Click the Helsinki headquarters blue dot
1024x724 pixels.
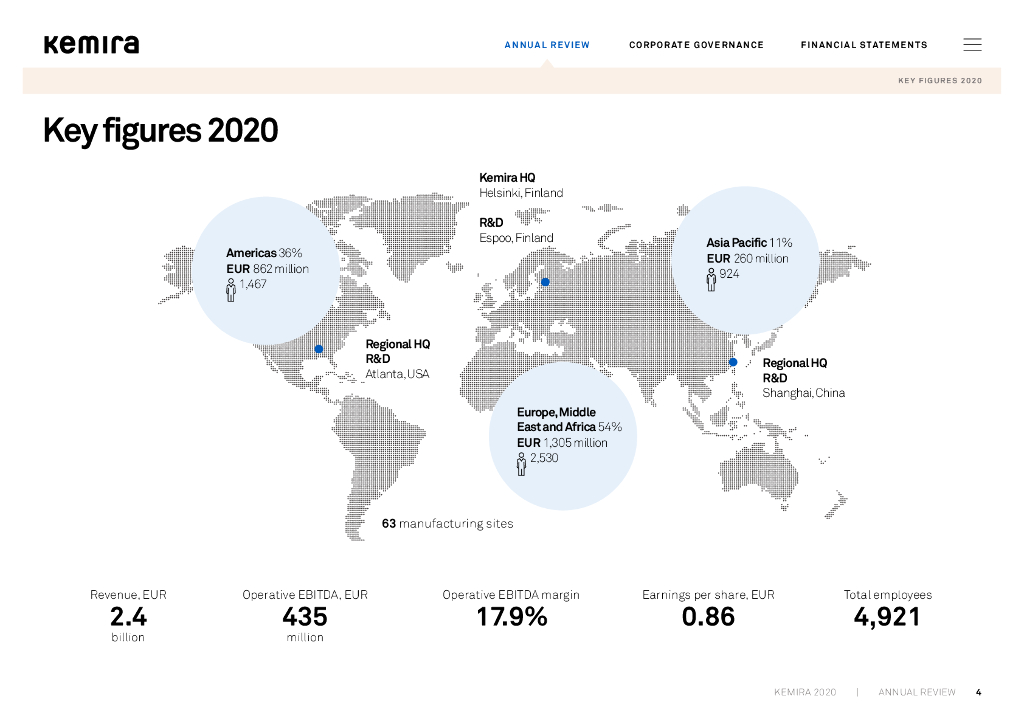[545, 282]
